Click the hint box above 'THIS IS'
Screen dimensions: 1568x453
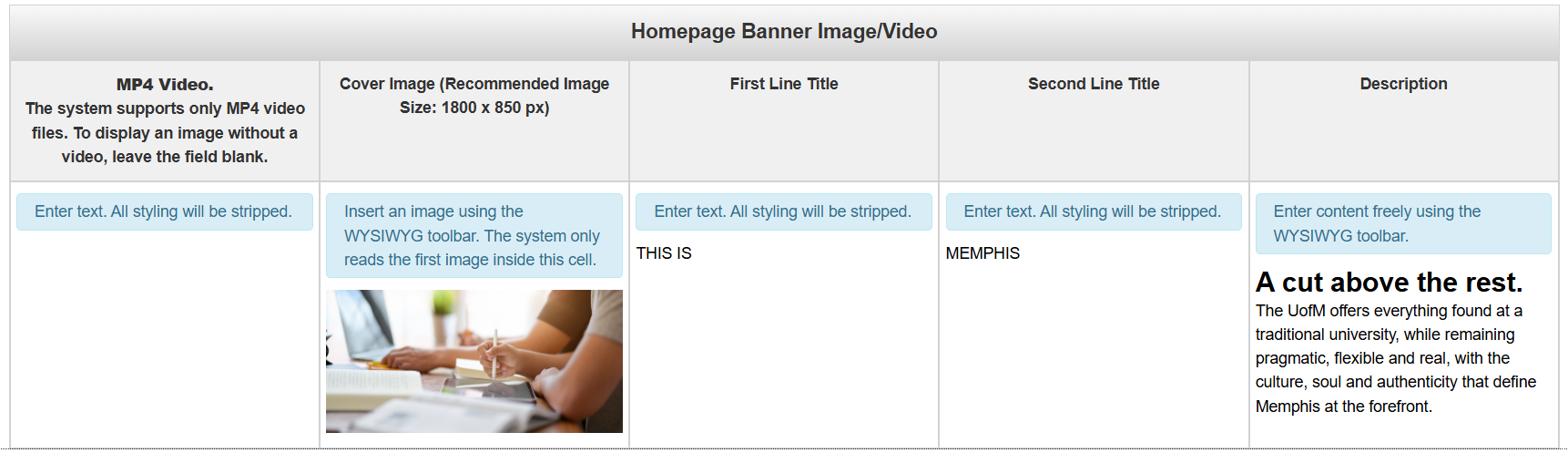784,211
